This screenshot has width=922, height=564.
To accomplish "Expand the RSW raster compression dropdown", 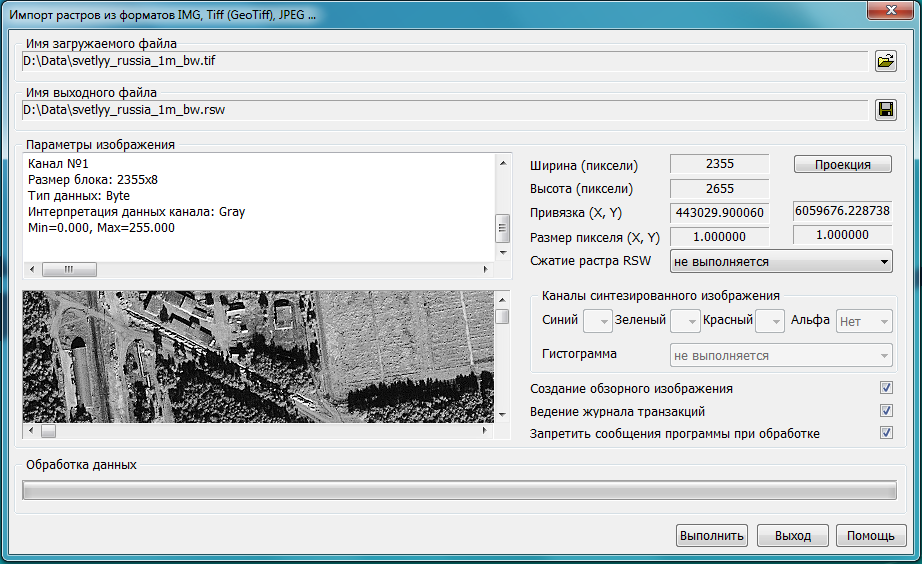I will (781, 262).
